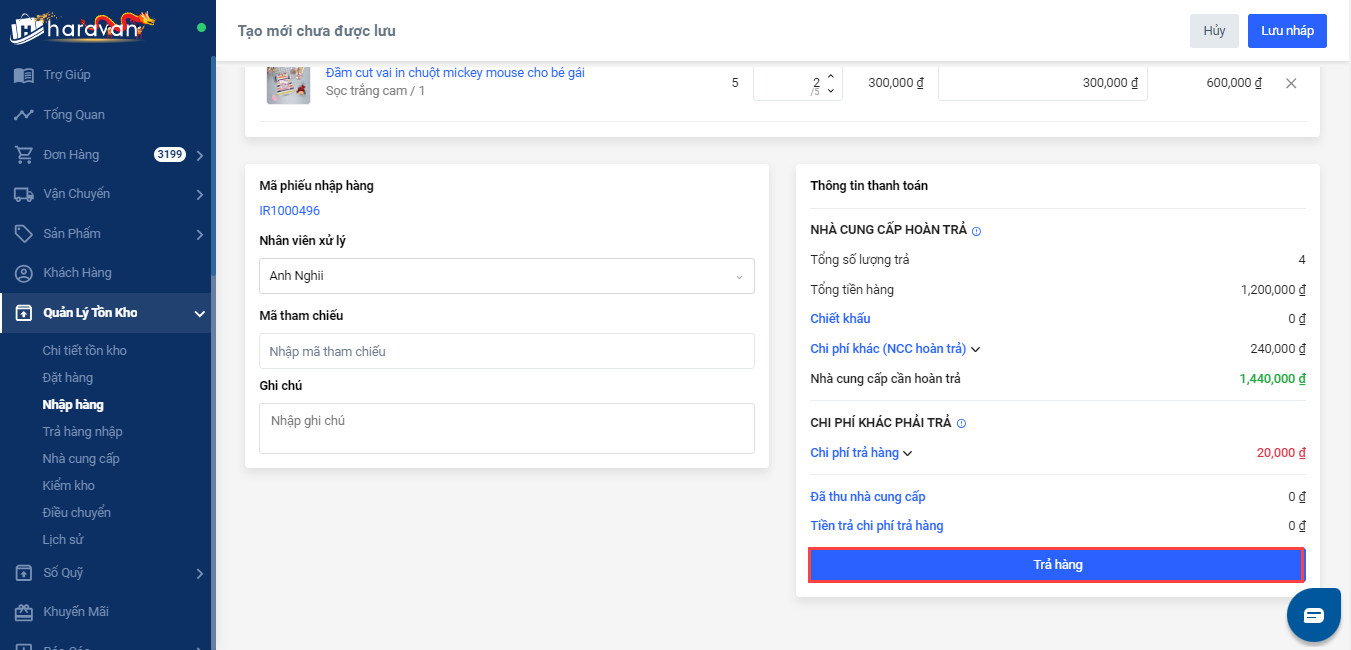Click the Mã tham chiếu input field
Viewport: 1351px width, 650px height.
[506, 351]
